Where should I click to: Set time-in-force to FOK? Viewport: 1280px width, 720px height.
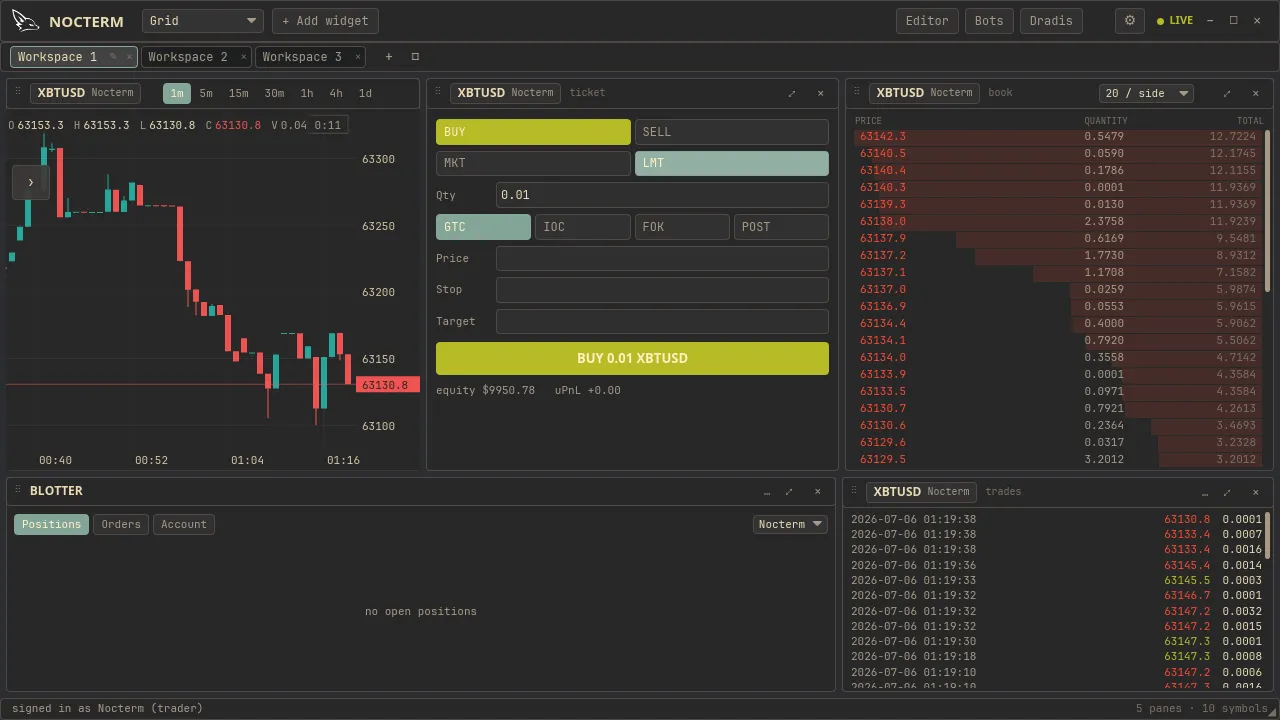pyautogui.click(x=682, y=227)
